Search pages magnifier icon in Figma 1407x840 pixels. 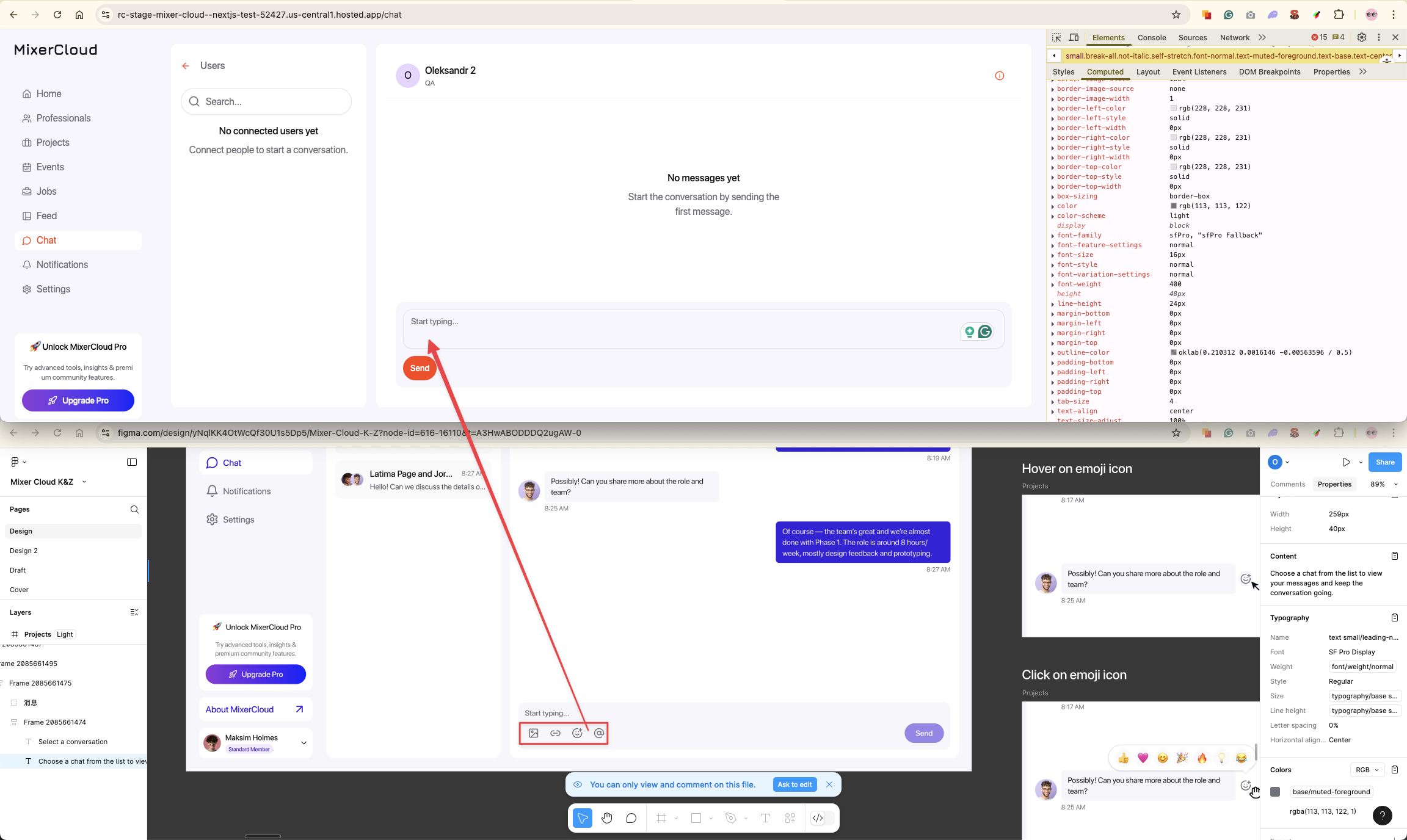[x=134, y=509]
